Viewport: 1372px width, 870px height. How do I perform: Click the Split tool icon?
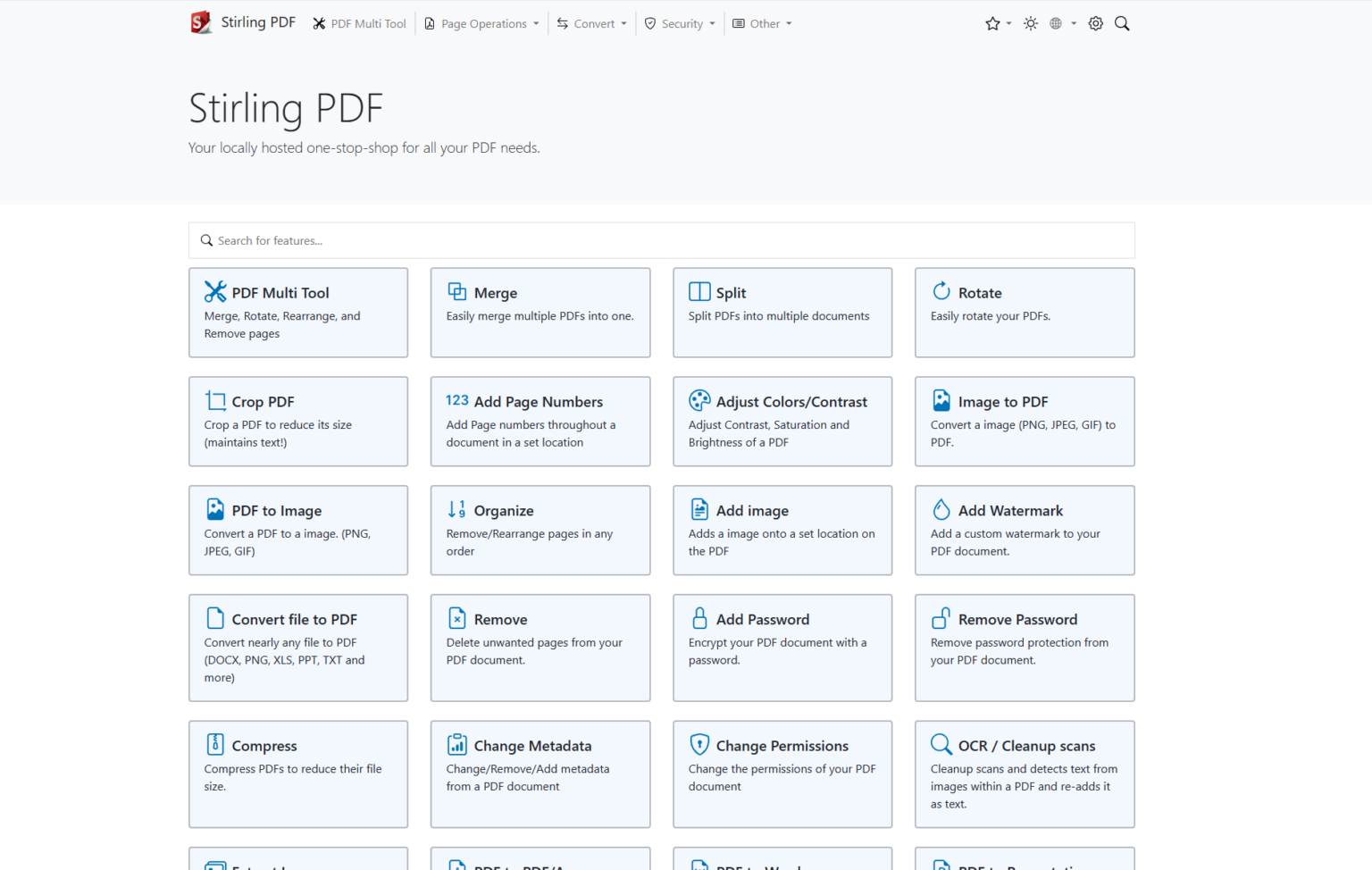point(699,291)
